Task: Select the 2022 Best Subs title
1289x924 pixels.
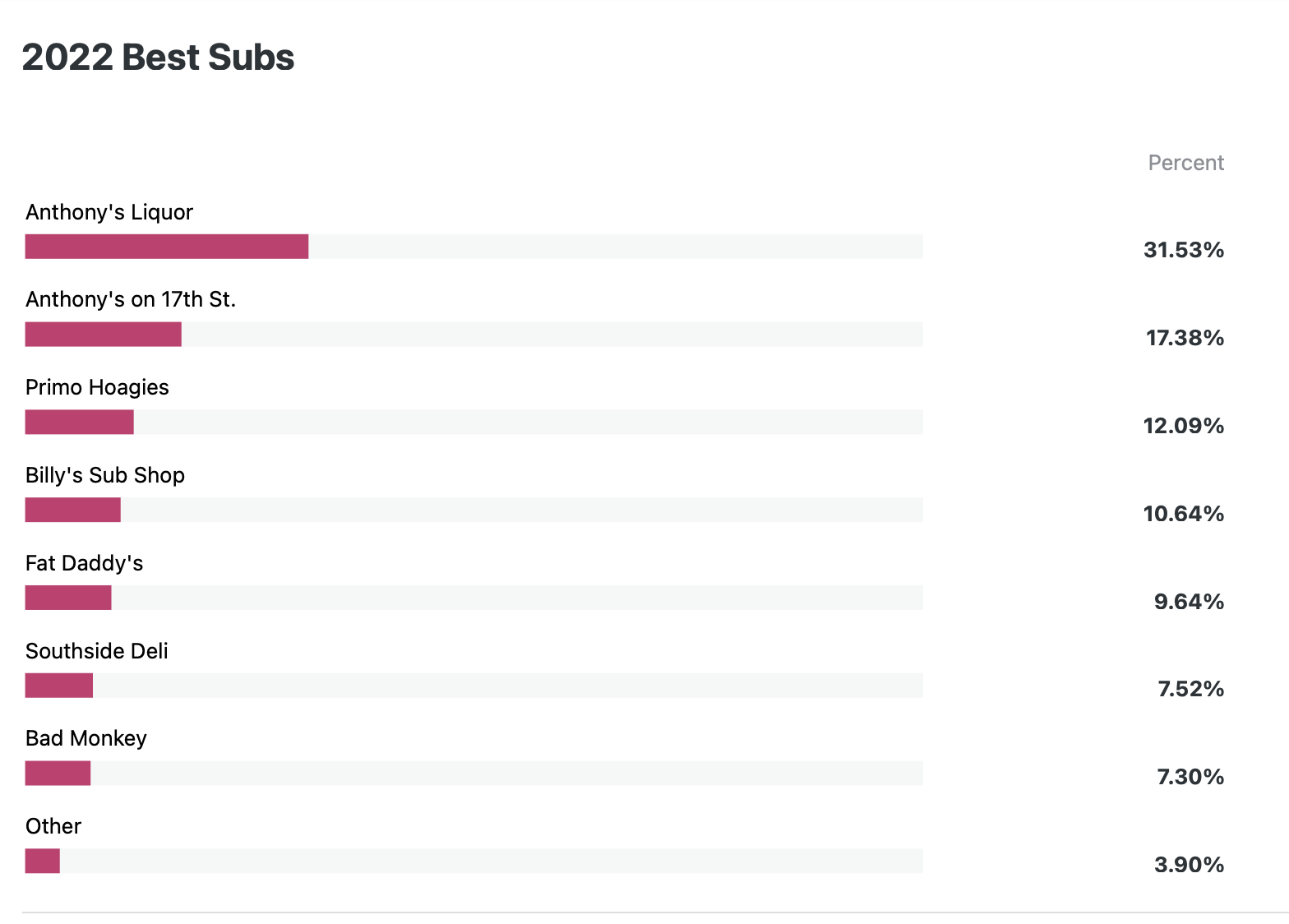Action: click(x=158, y=58)
